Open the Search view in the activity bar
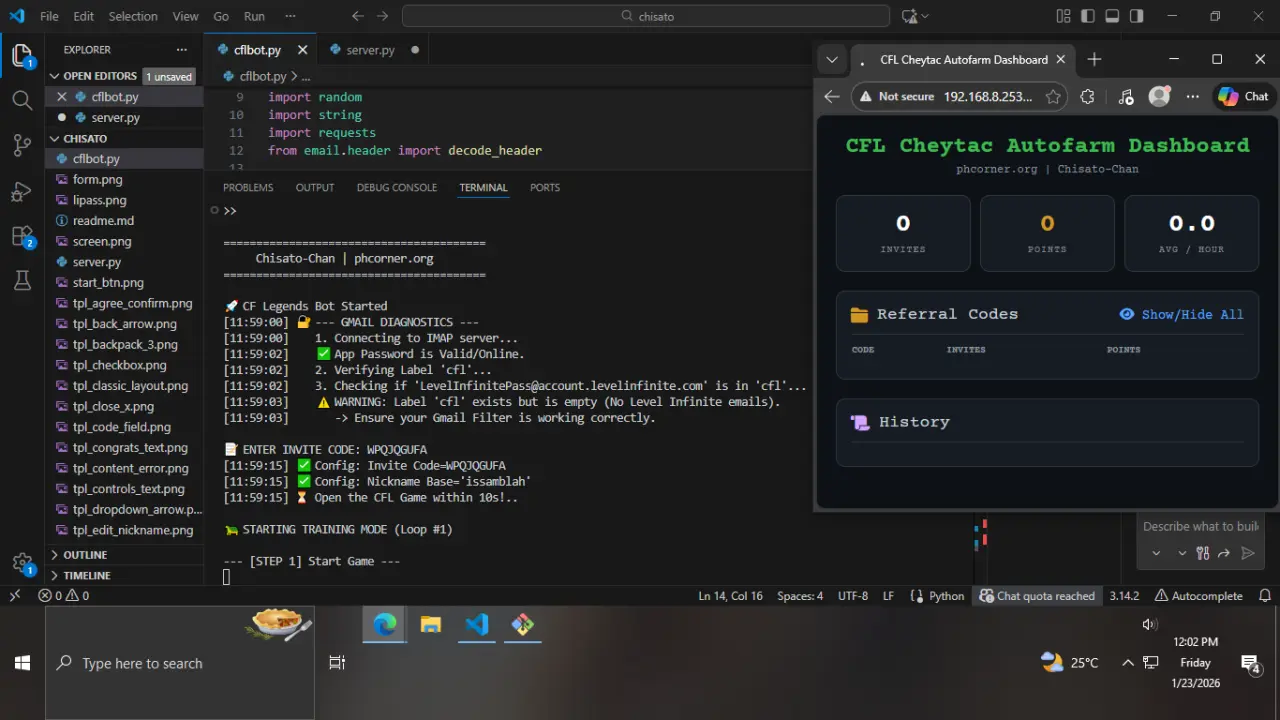The height and width of the screenshot is (720, 1280). click(x=22, y=100)
